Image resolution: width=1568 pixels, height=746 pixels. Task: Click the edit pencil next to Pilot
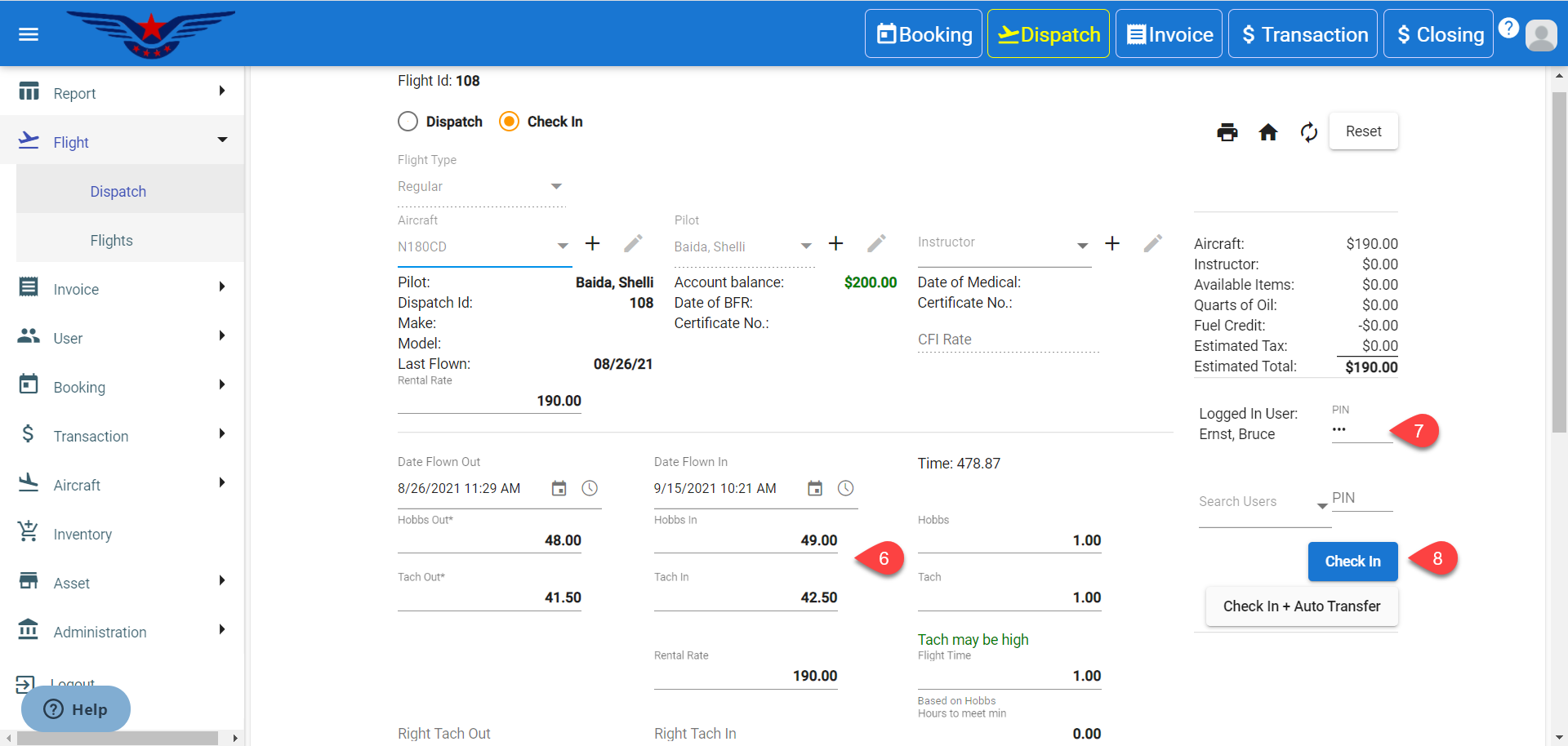pyautogui.click(x=876, y=244)
